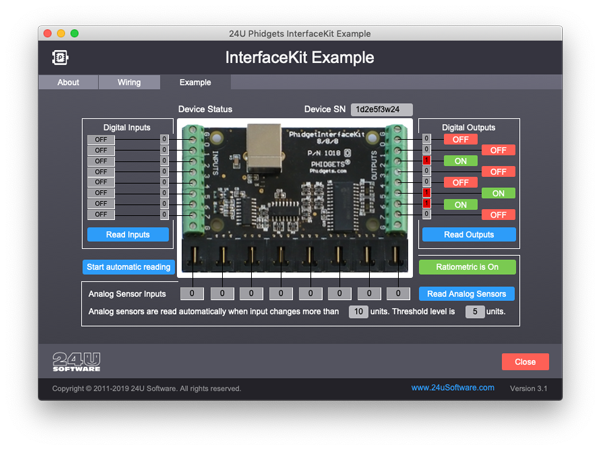Click the fourth analog sensor value field

[x=280, y=293]
